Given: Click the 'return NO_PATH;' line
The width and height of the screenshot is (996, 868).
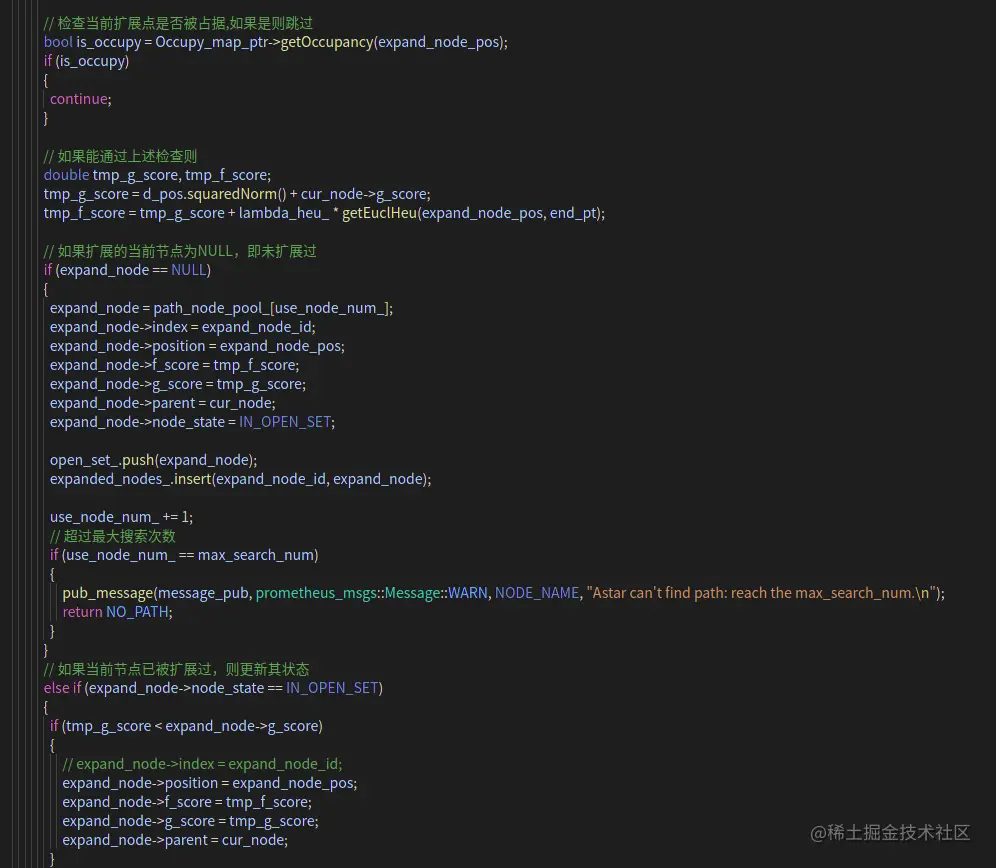Looking at the screenshot, I should (x=117, y=612).
